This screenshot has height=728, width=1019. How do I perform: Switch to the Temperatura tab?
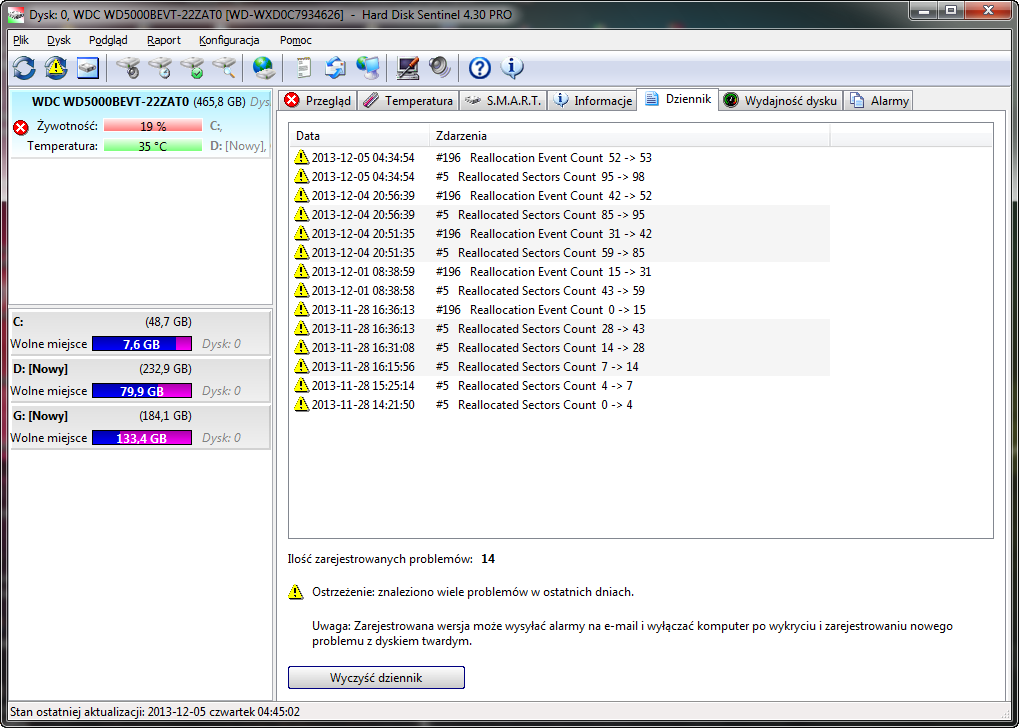[408, 101]
